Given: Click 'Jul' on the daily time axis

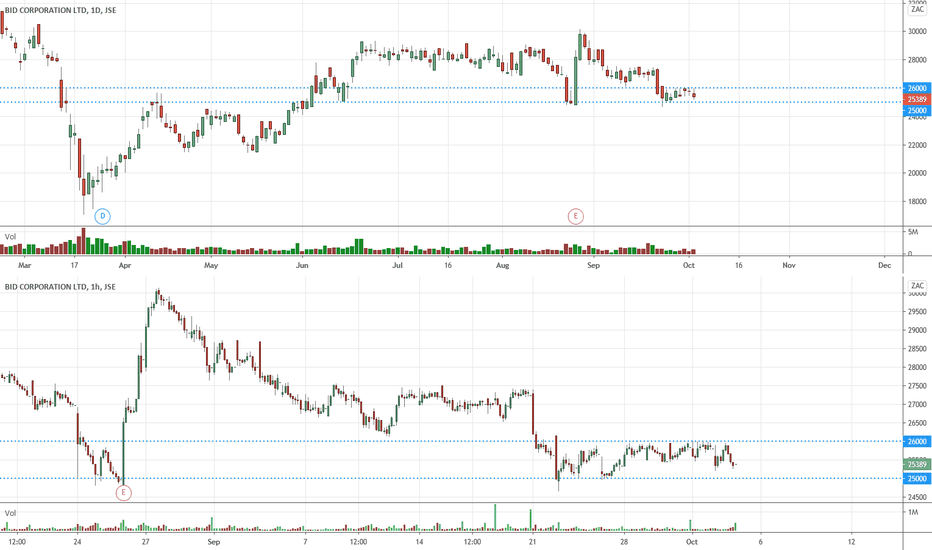Looking at the screenshot, I should click(397, 265).
